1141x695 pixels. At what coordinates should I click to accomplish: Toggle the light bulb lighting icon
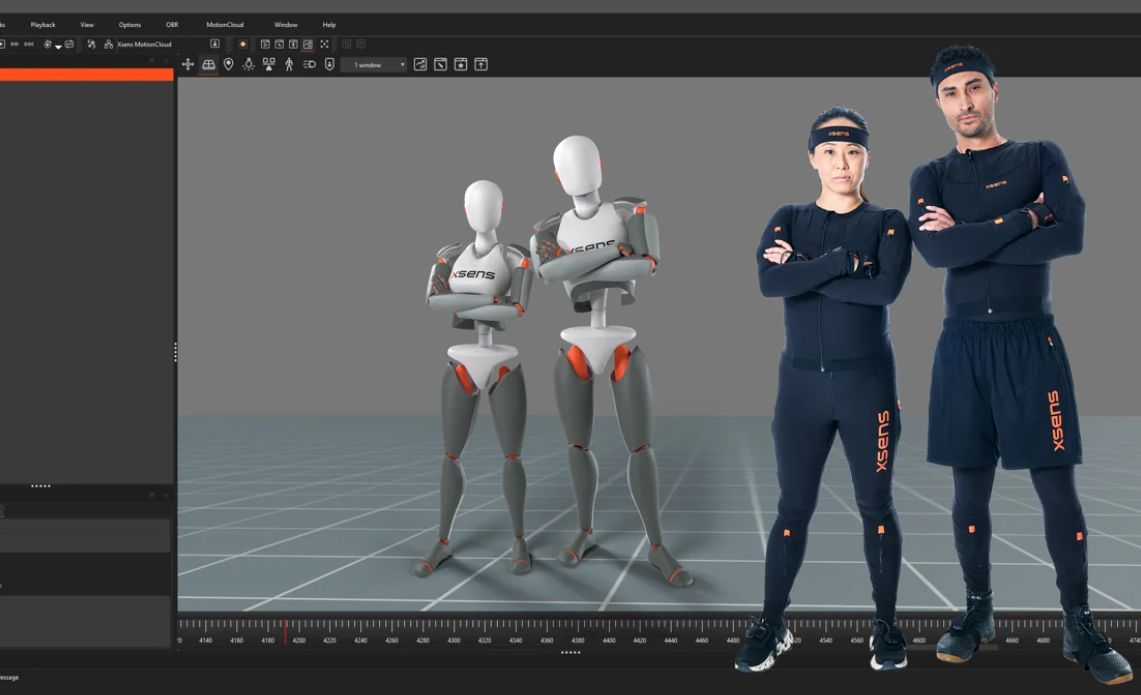248,65
